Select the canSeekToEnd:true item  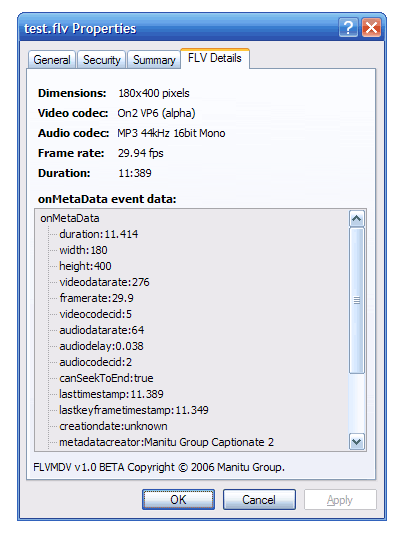[x=106, y=378]
